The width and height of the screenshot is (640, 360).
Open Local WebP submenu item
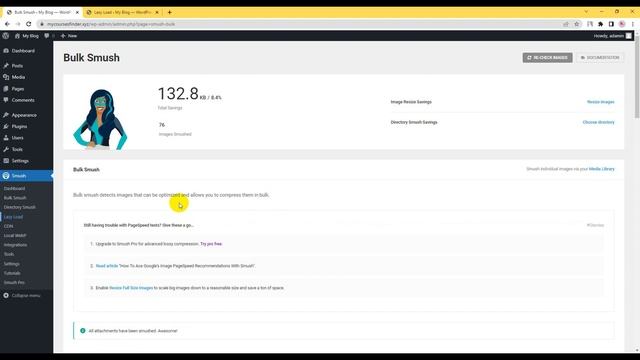tap(15, 236)
